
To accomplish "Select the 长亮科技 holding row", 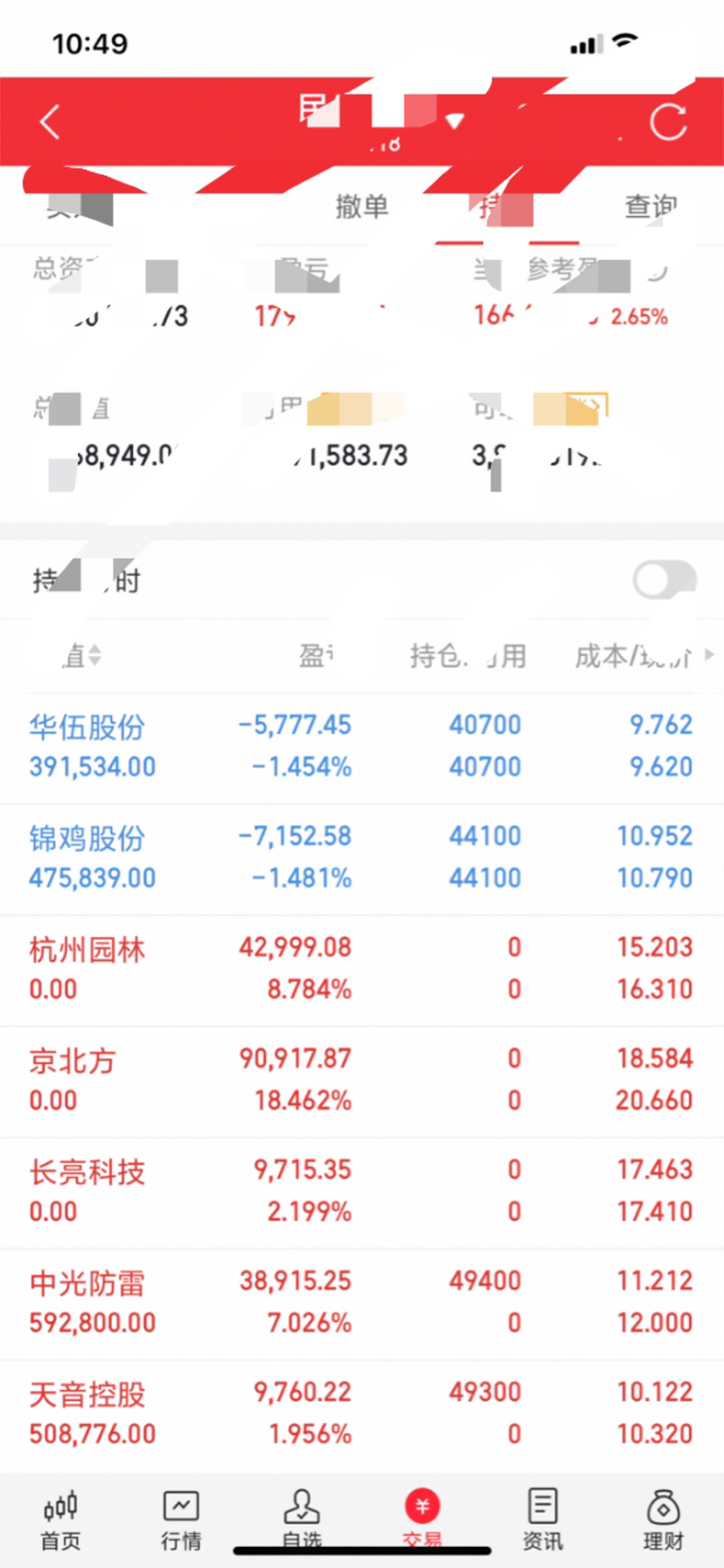I will click(x=362, y=1193).
